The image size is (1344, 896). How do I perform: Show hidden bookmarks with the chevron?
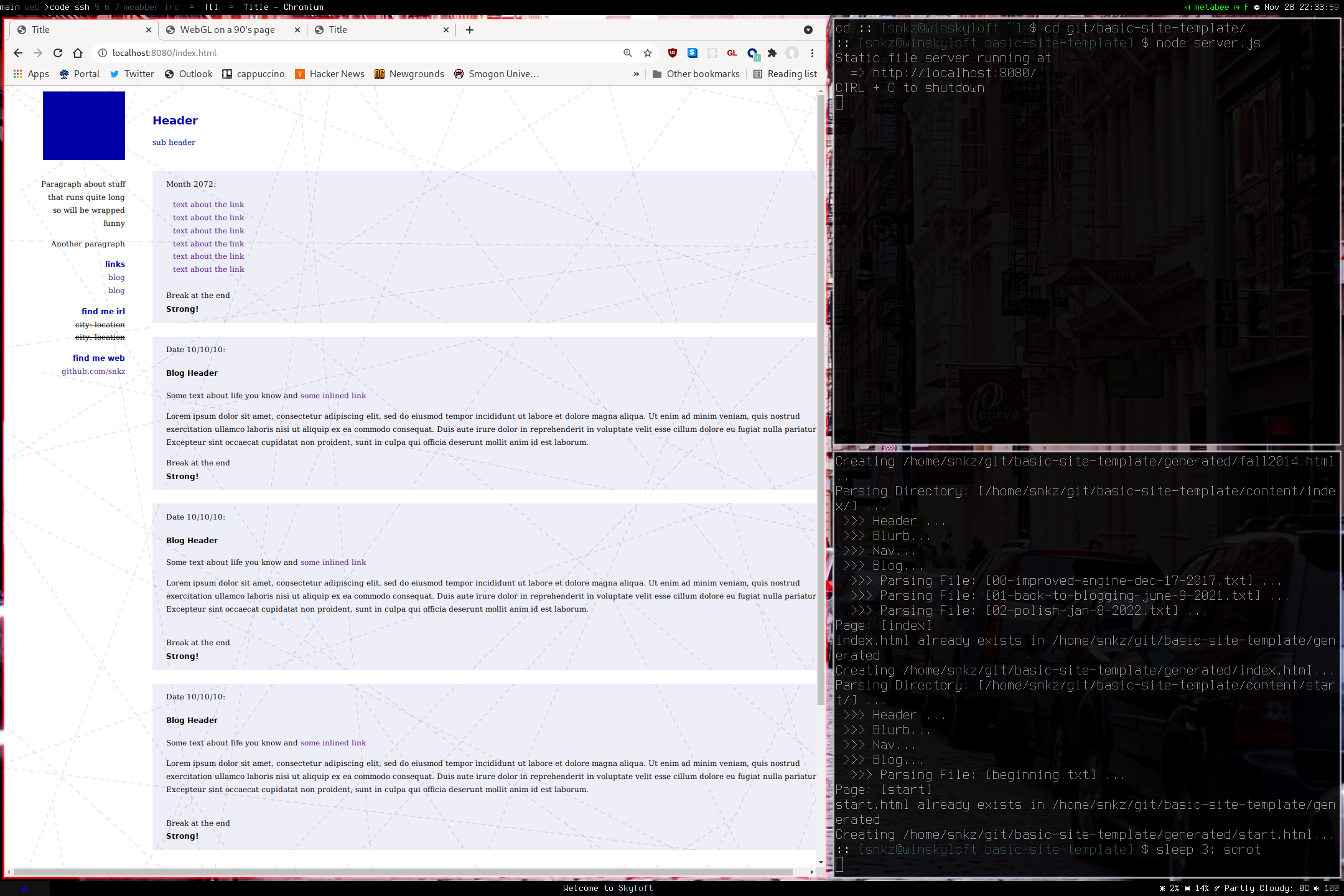(636, 74)
